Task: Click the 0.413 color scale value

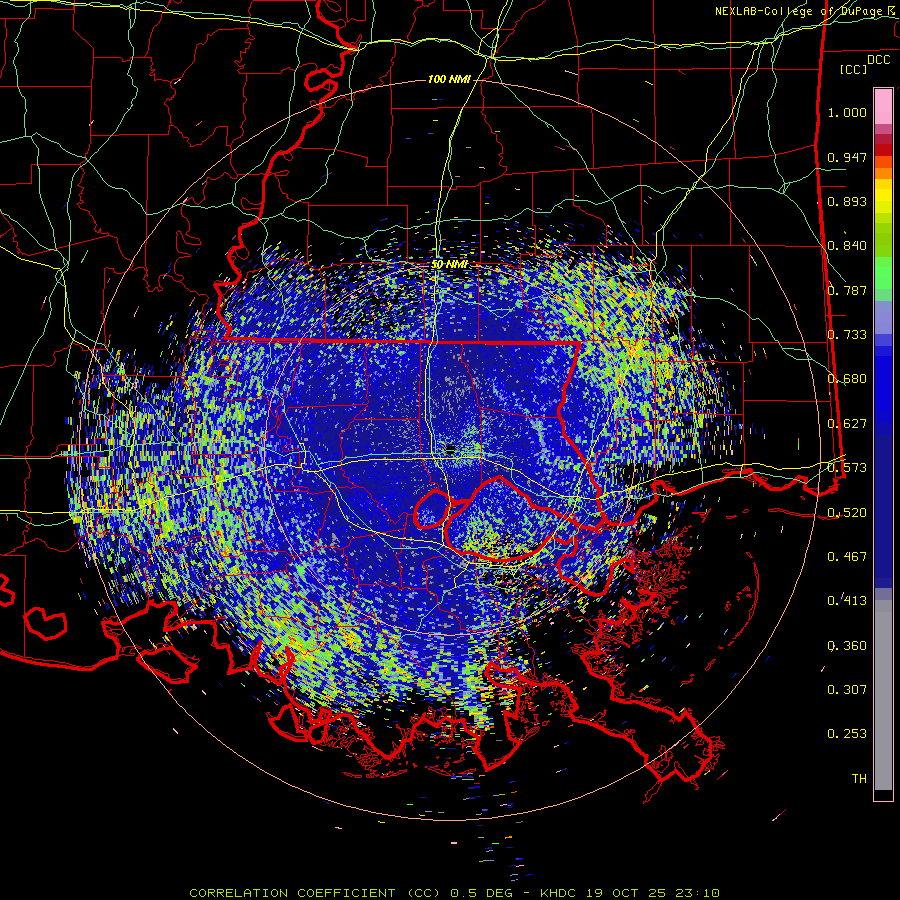Action: 847,600
